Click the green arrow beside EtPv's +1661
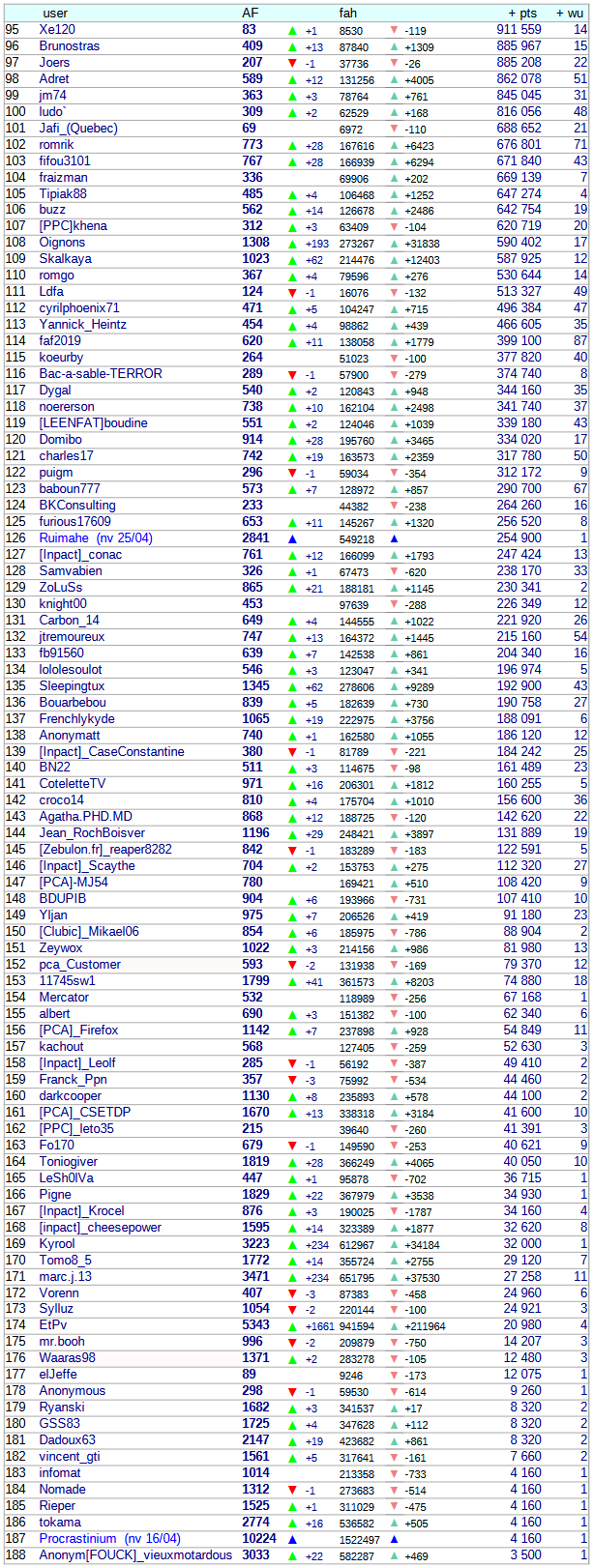Image resolution: width=593 pixels, height=1568 pixels. (x=292, y=1326)
